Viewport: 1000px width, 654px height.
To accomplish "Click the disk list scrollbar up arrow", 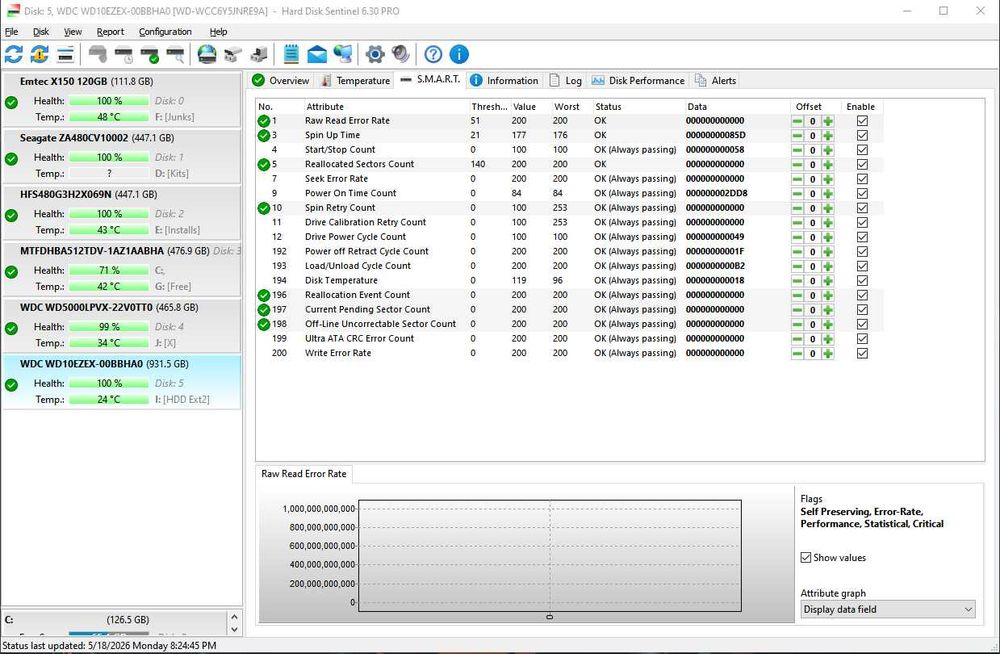I will pos(234,617).
